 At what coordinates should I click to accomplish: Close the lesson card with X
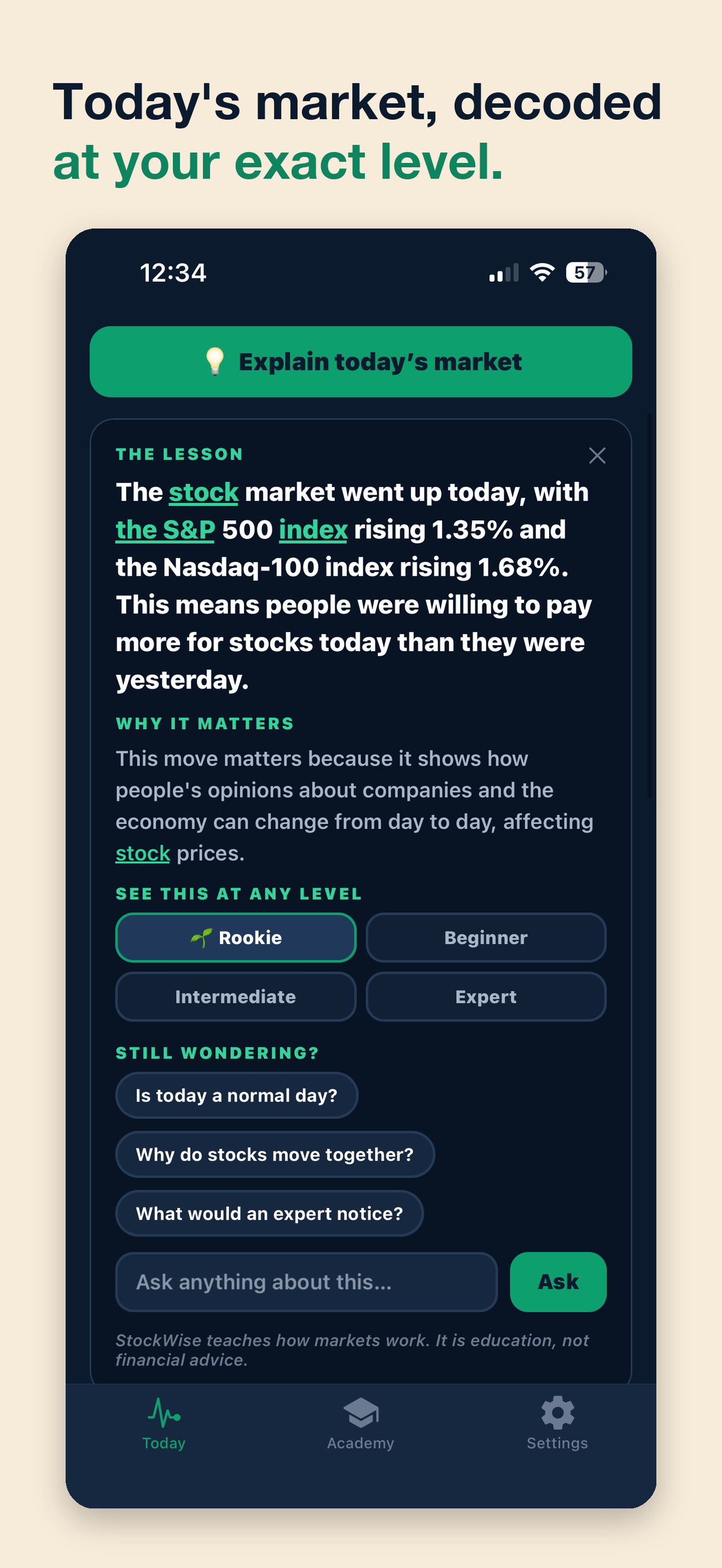pyautogui.click(x=597, y=455)
